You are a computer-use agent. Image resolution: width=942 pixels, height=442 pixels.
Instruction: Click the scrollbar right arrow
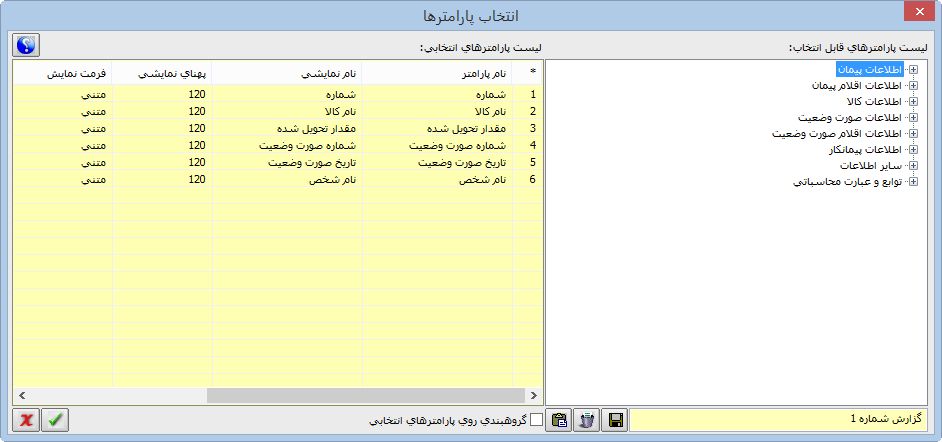click(533, 395)
